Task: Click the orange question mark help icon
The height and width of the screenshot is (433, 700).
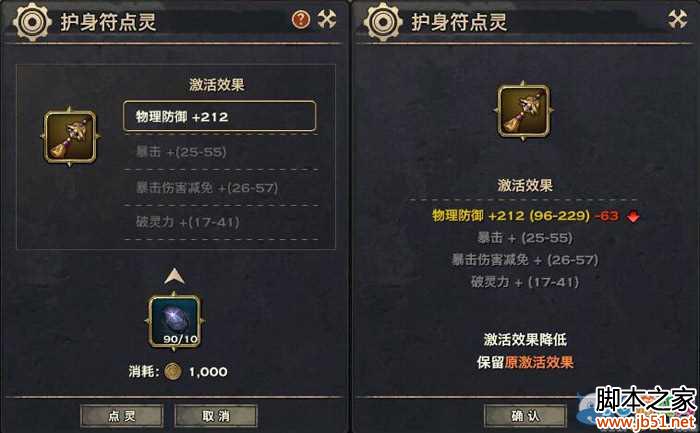Action: pyautogui.click(x=300, y=19)
